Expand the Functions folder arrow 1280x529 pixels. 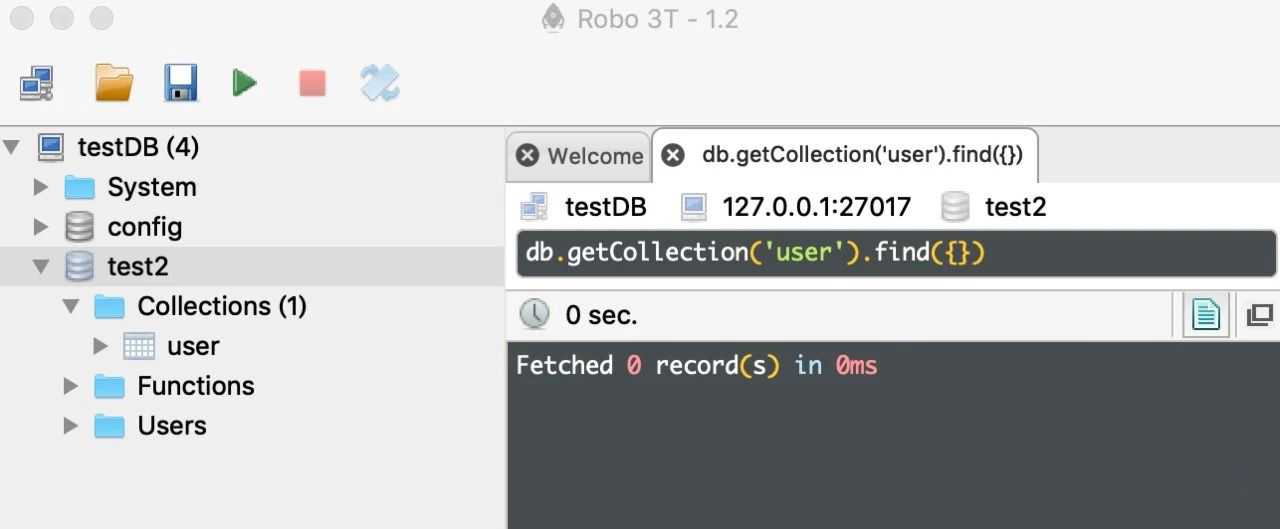click(71, 386)
